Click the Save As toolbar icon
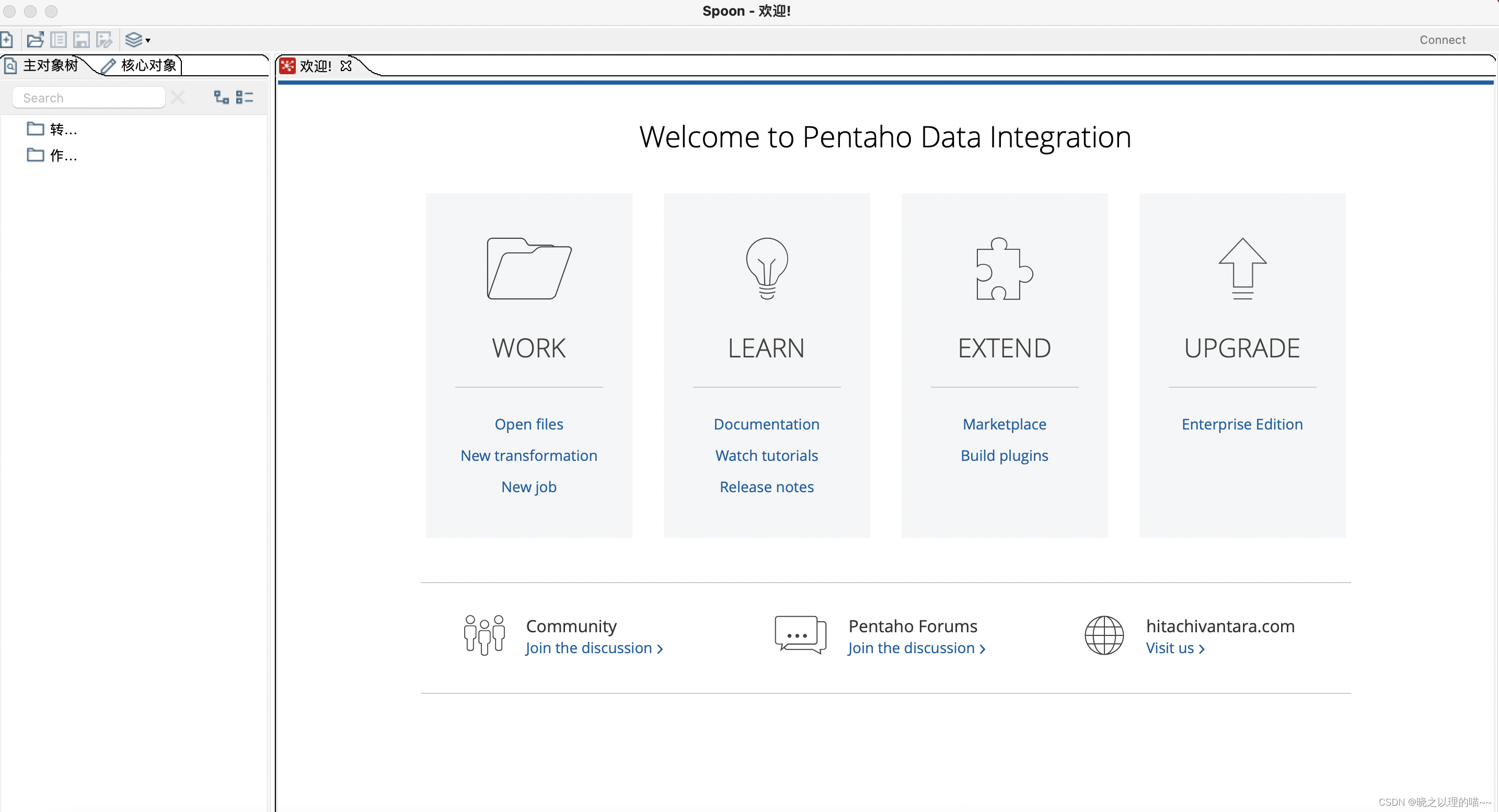The height and width of the screenshot is (812, 1499). pyautogui.click(x=104, y=40)
